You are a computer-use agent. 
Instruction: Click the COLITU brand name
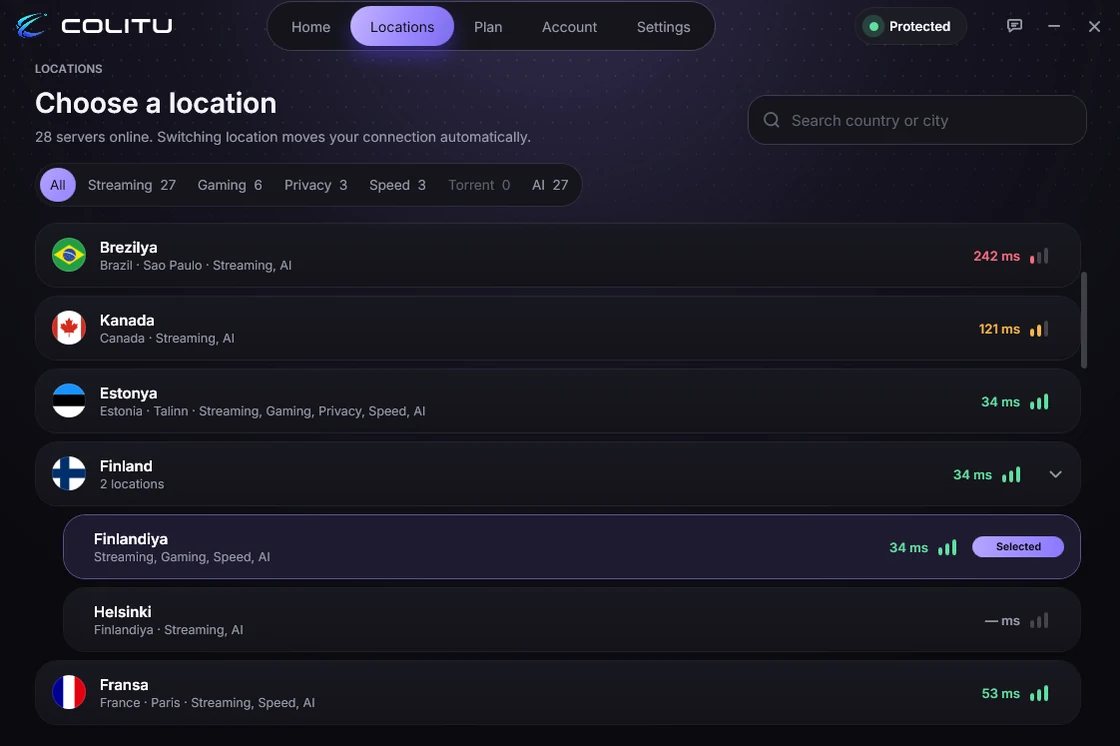[x=117, y=26]
